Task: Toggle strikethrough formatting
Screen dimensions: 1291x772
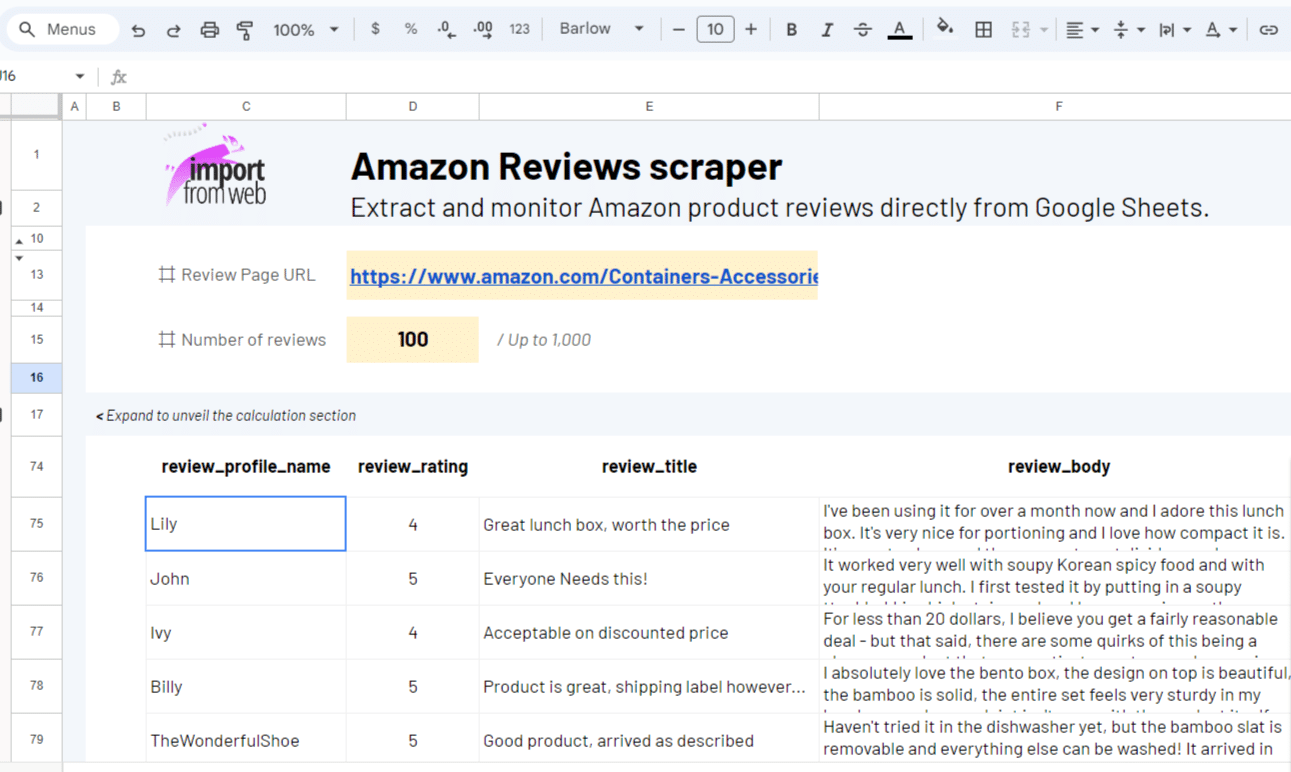Action: tap(862, 30)
